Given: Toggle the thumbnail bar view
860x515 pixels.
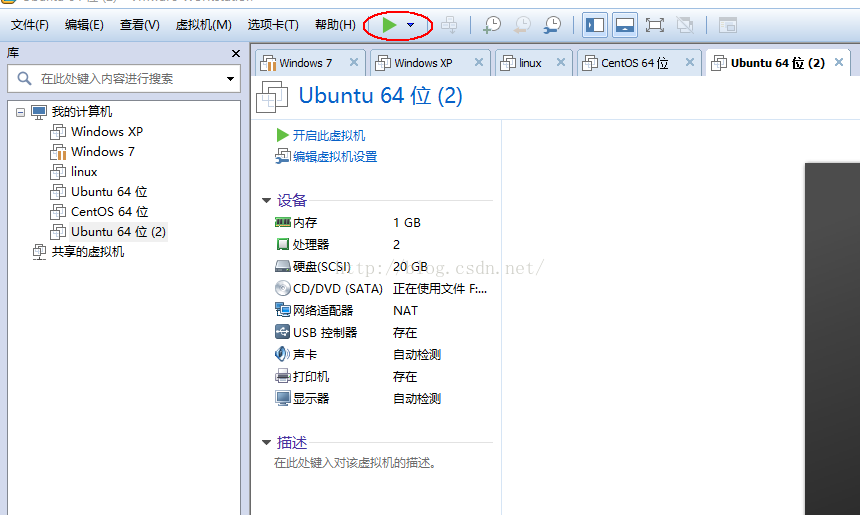Looking at the screenshot, I should 625,25.
